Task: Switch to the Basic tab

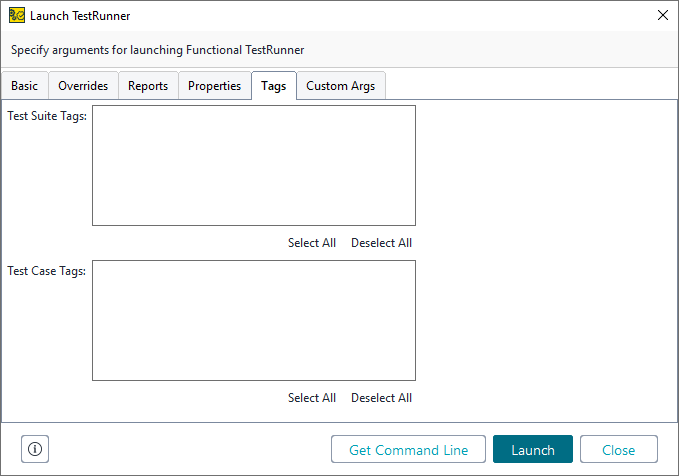Action: (x=25, y=86)
